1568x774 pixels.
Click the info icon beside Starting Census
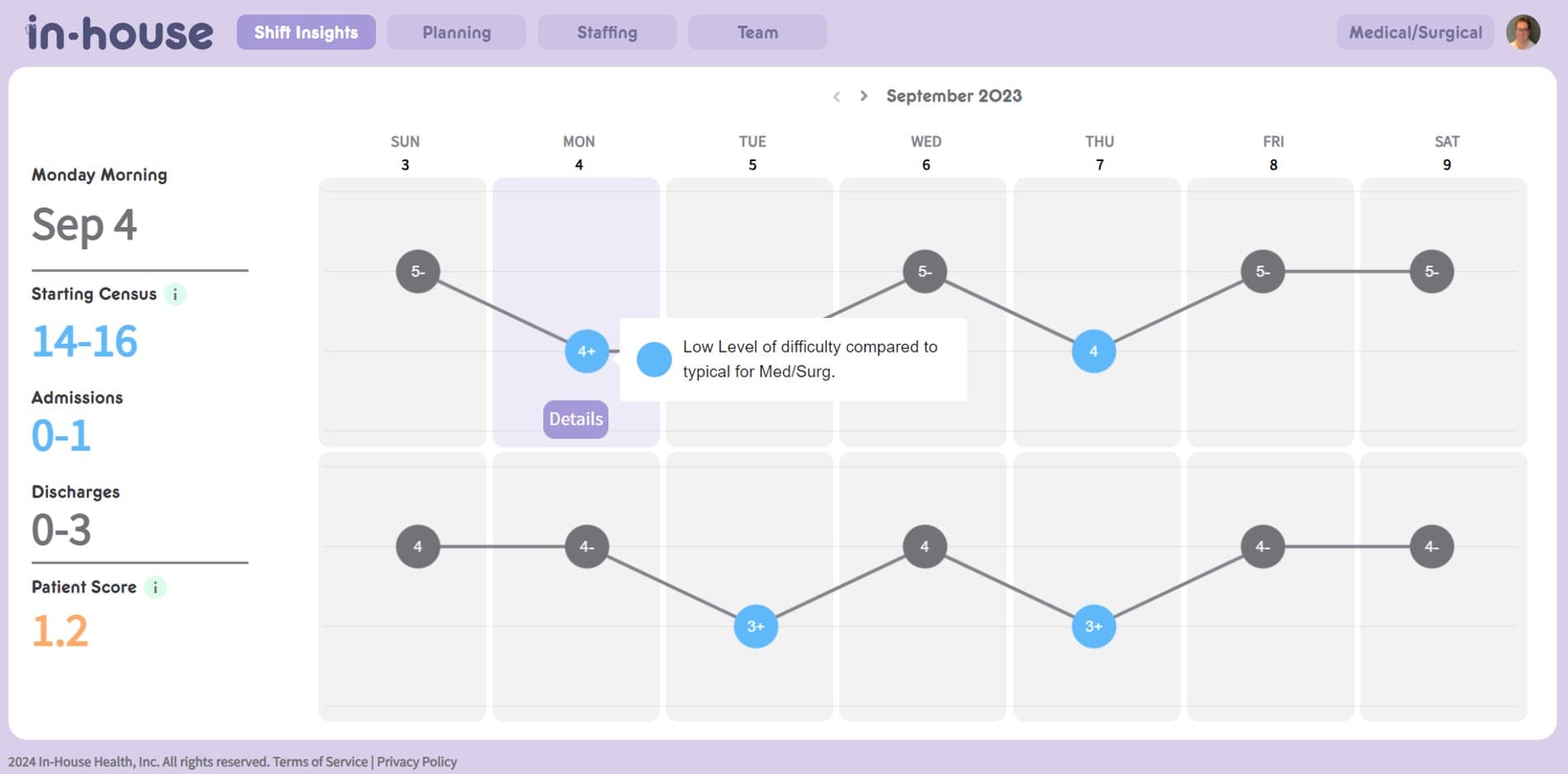[x=174, y=294]
